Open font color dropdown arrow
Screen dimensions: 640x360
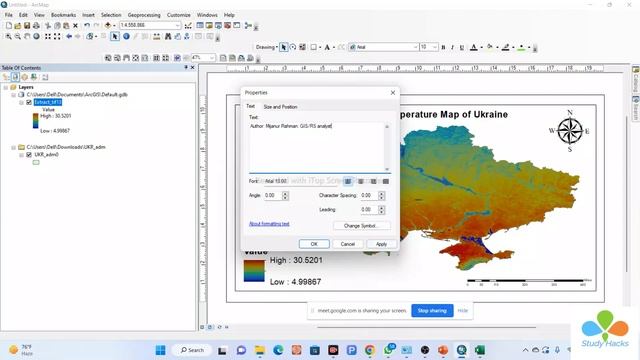[481, 47]
